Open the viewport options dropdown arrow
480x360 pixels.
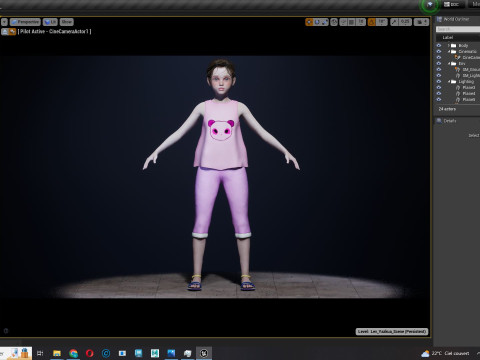(4, 22)
